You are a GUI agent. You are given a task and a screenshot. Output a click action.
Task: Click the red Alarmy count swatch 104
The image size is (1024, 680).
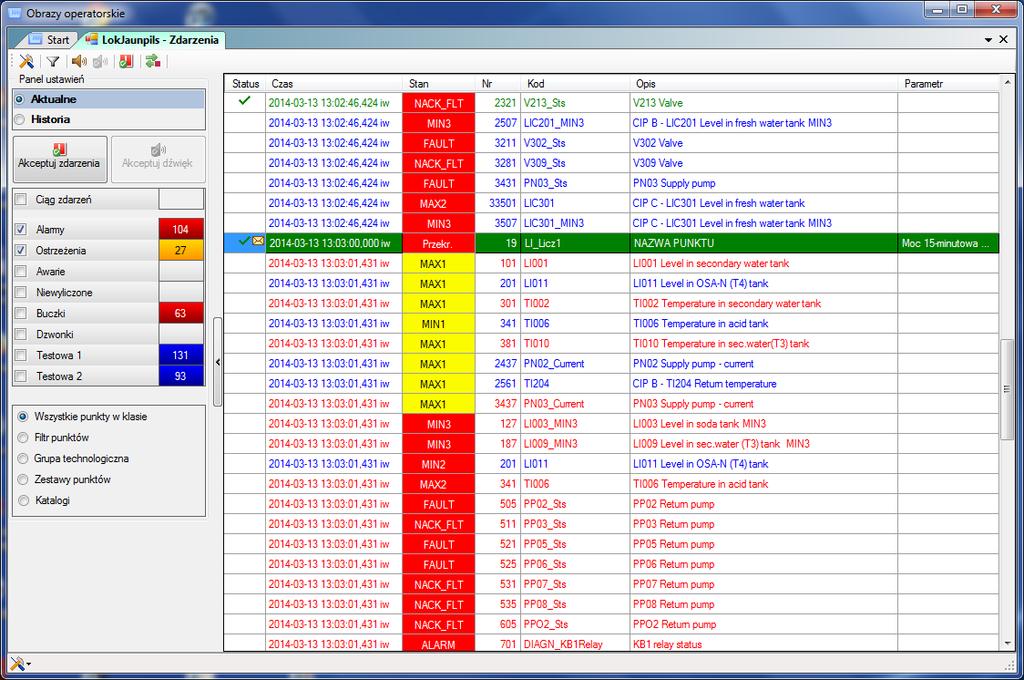click(181, 229)
